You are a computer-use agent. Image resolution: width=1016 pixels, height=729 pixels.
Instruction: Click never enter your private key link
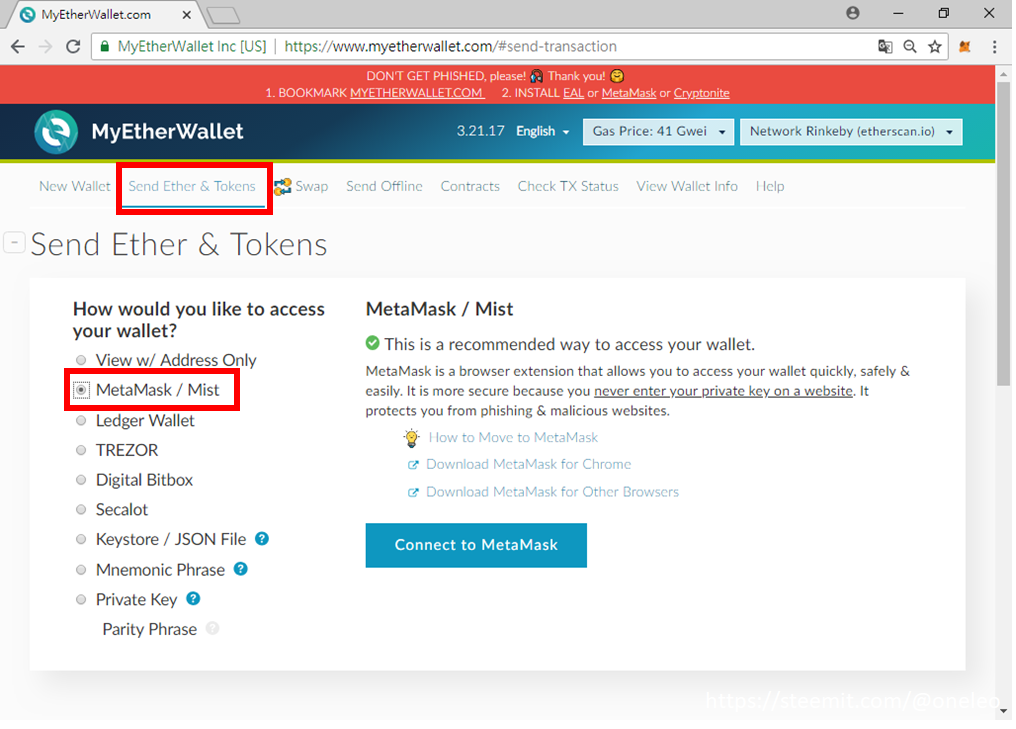(723, 391)
